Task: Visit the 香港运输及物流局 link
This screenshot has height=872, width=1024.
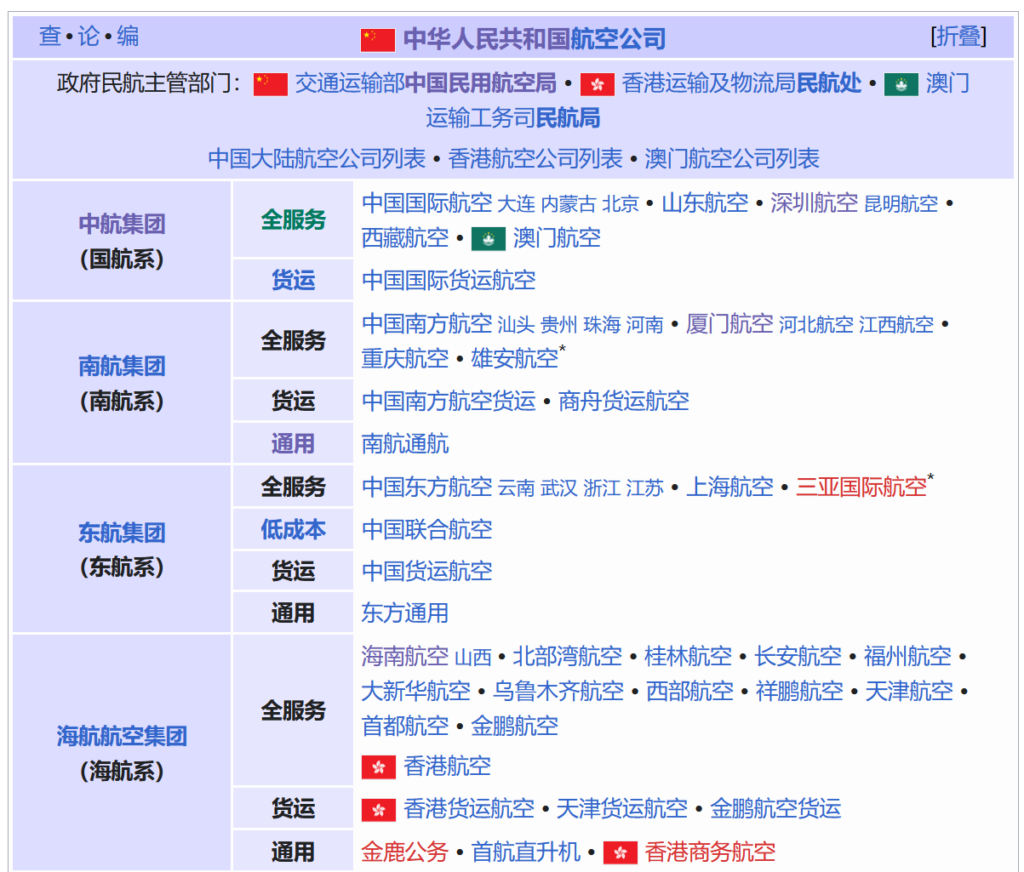Action: click(x=709, y=84)
